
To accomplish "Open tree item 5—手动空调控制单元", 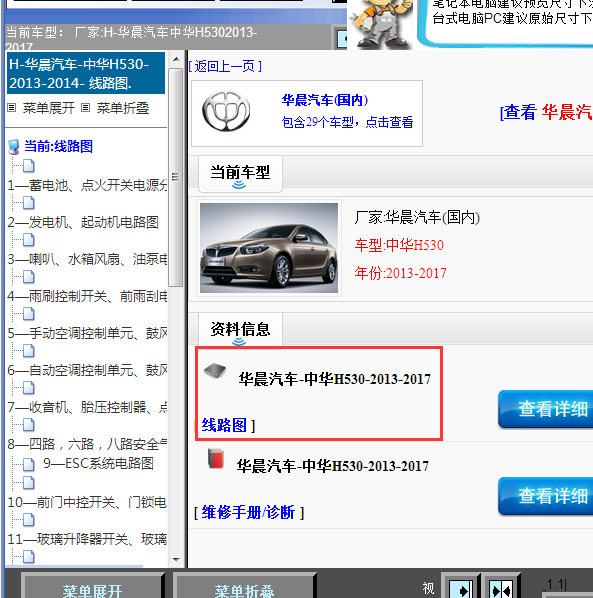I will point(87,333).
